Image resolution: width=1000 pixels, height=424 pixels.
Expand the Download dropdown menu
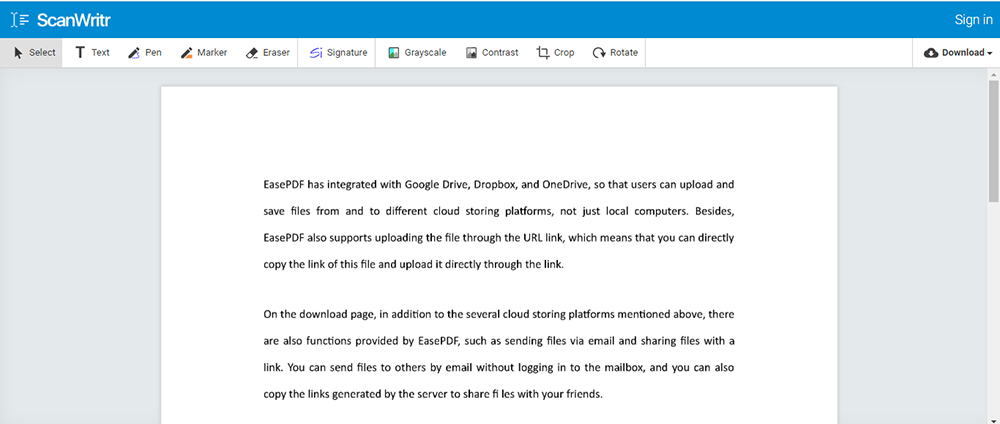958,53
